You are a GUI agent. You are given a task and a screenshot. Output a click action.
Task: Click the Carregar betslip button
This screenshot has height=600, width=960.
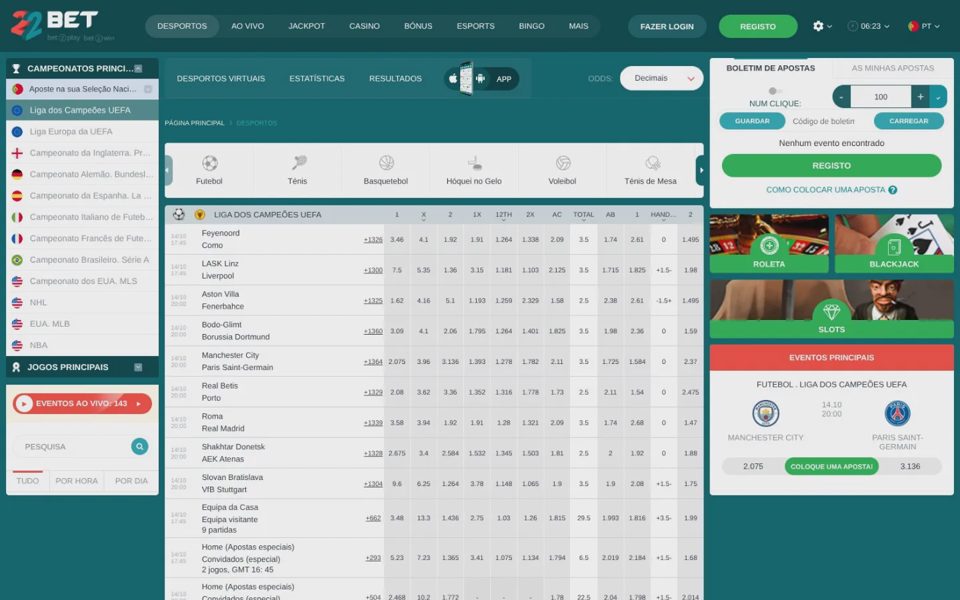(x=909, y=121)
